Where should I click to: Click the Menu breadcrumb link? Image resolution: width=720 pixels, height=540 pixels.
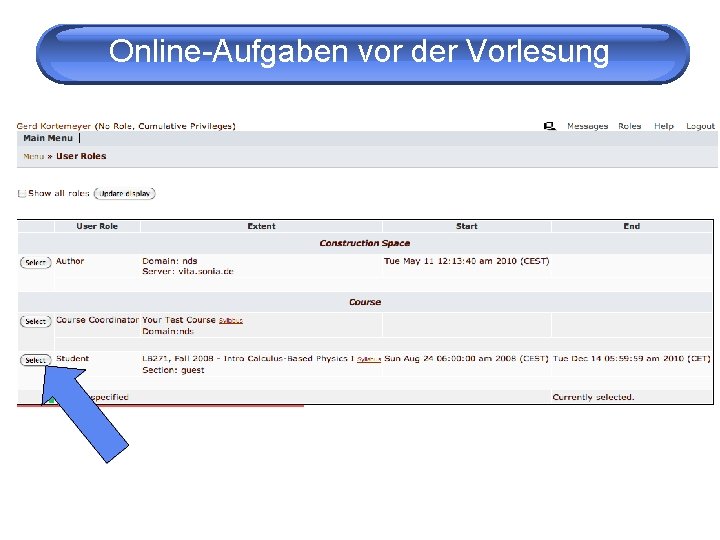point(34,156)
